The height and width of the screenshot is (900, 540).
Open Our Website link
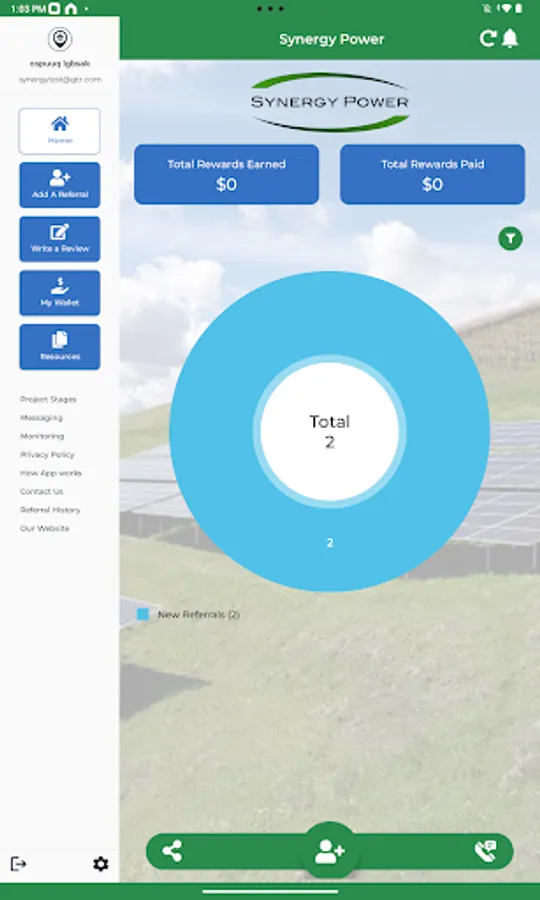pyautogui.click(x=44, y=528)
